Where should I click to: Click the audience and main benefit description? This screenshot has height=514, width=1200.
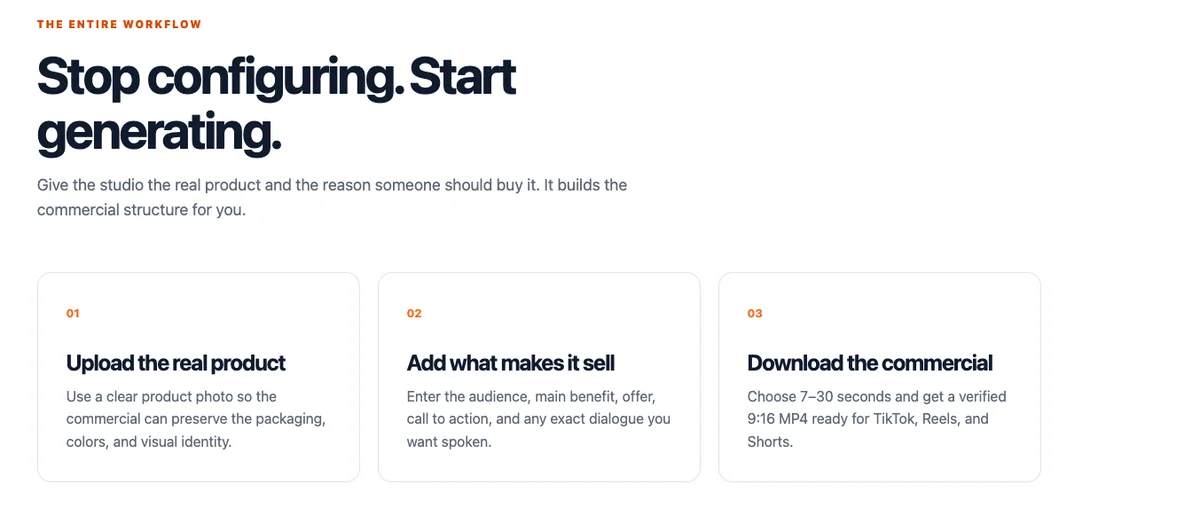[538, 419]
